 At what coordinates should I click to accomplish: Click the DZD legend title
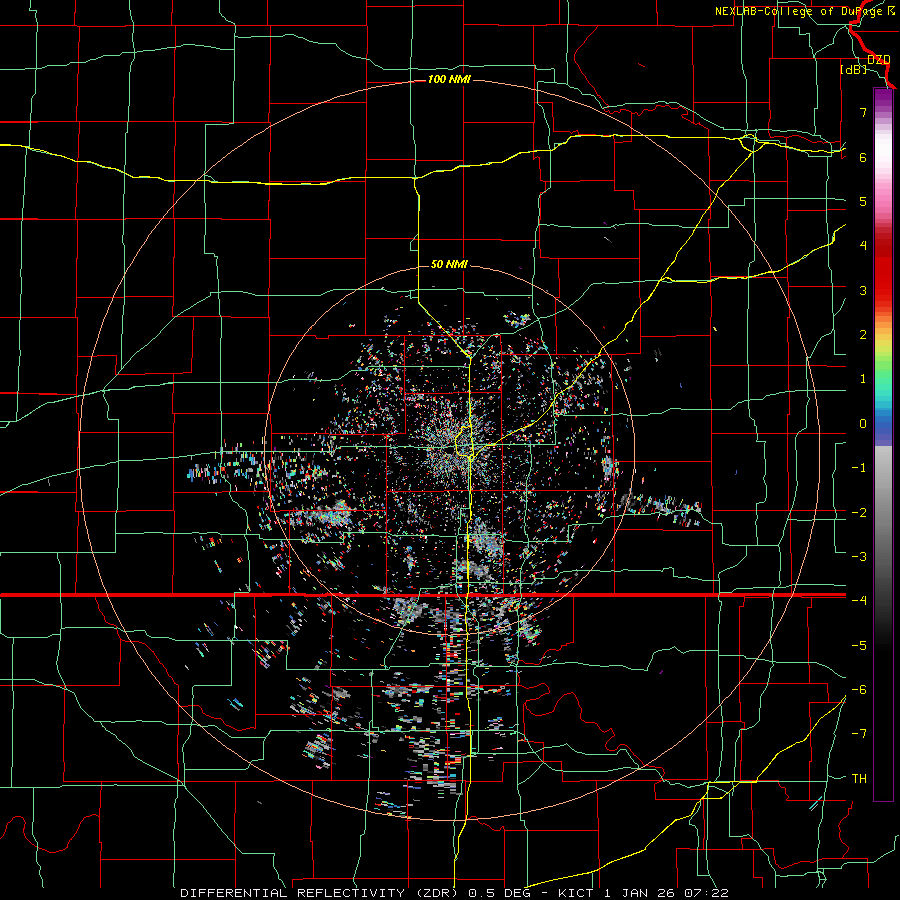(879, 60)
